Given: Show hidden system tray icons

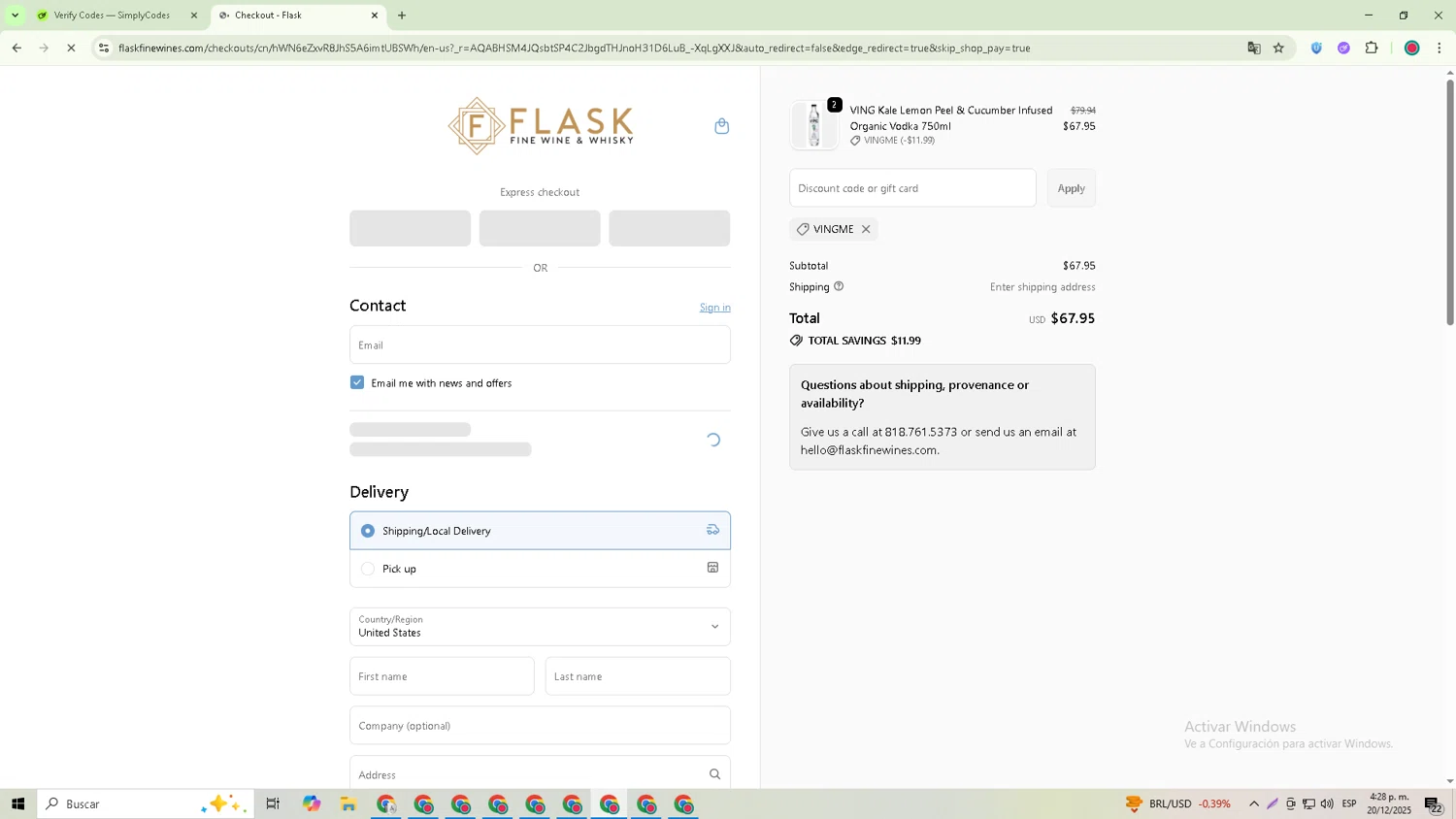Looking at the screenshot, I should (1254, 803).
